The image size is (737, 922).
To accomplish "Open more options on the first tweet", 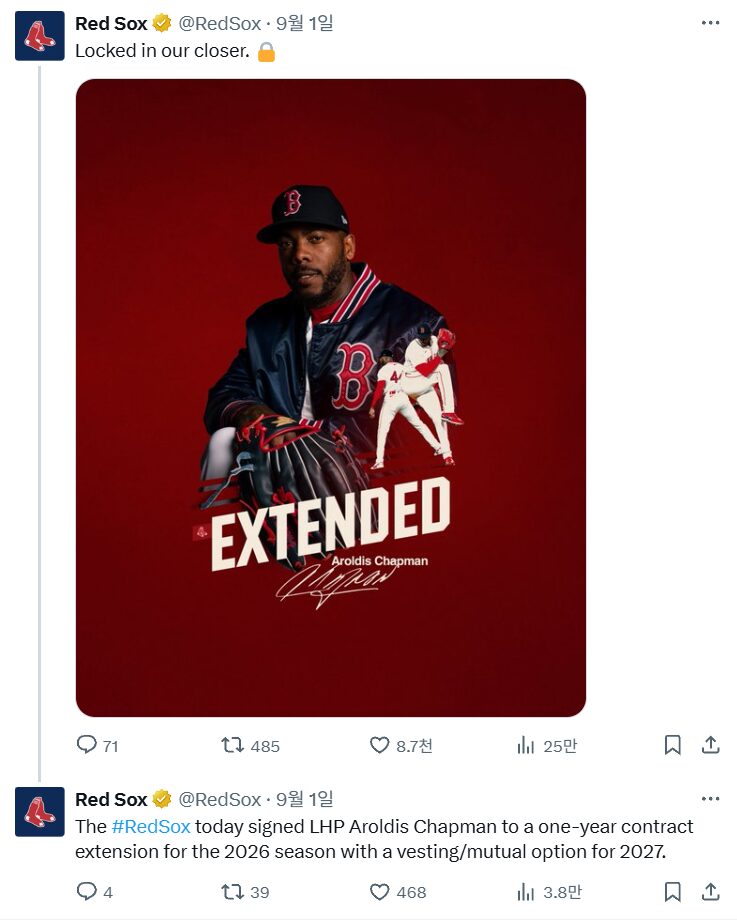I will [x=711, y=23].
